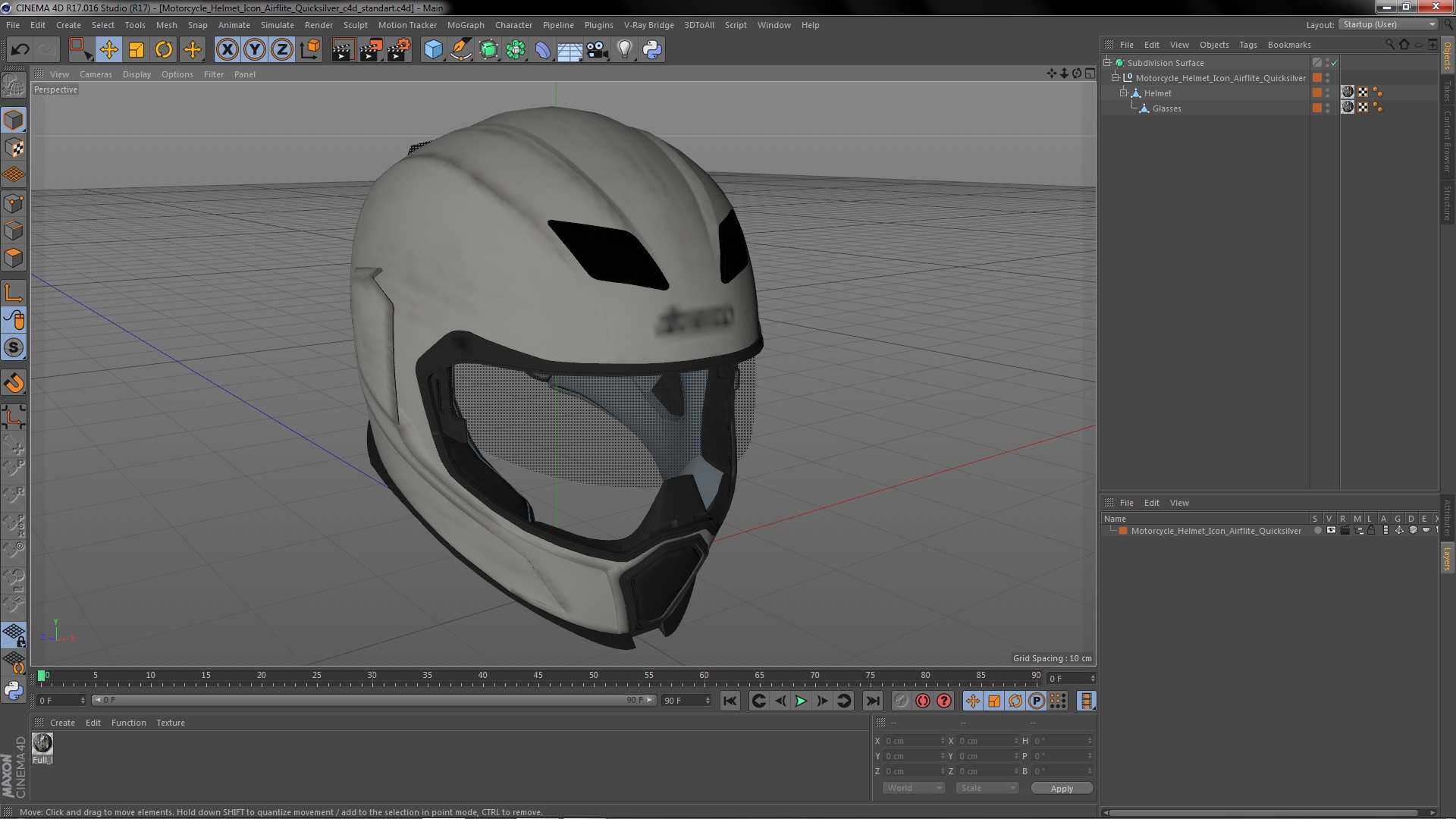Toggle Y axis lock
The width and height of the screenshot is (1456, 819).
click(x=255, y=50)
